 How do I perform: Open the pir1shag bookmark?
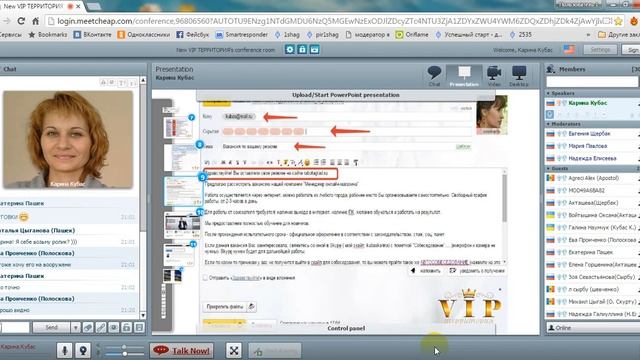point(322,35)
